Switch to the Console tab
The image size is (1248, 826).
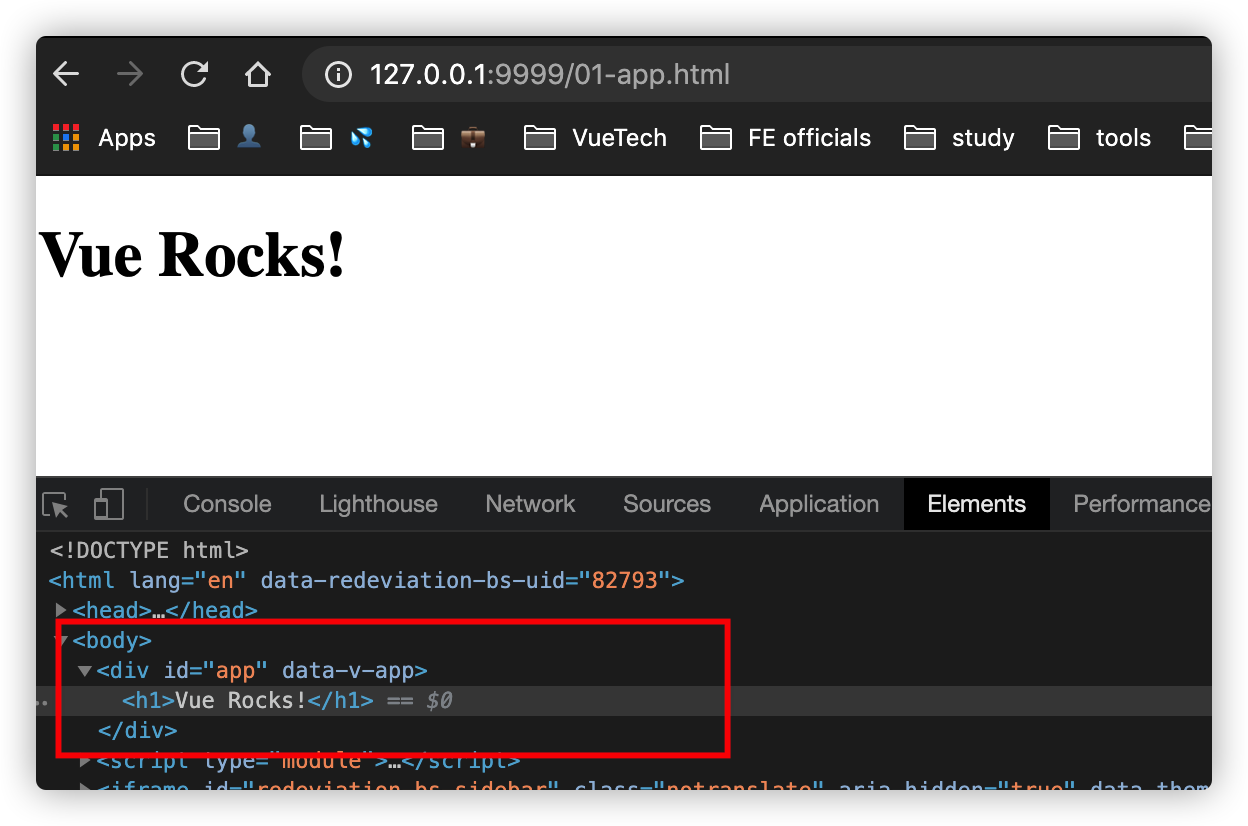(x=227, y=504)
